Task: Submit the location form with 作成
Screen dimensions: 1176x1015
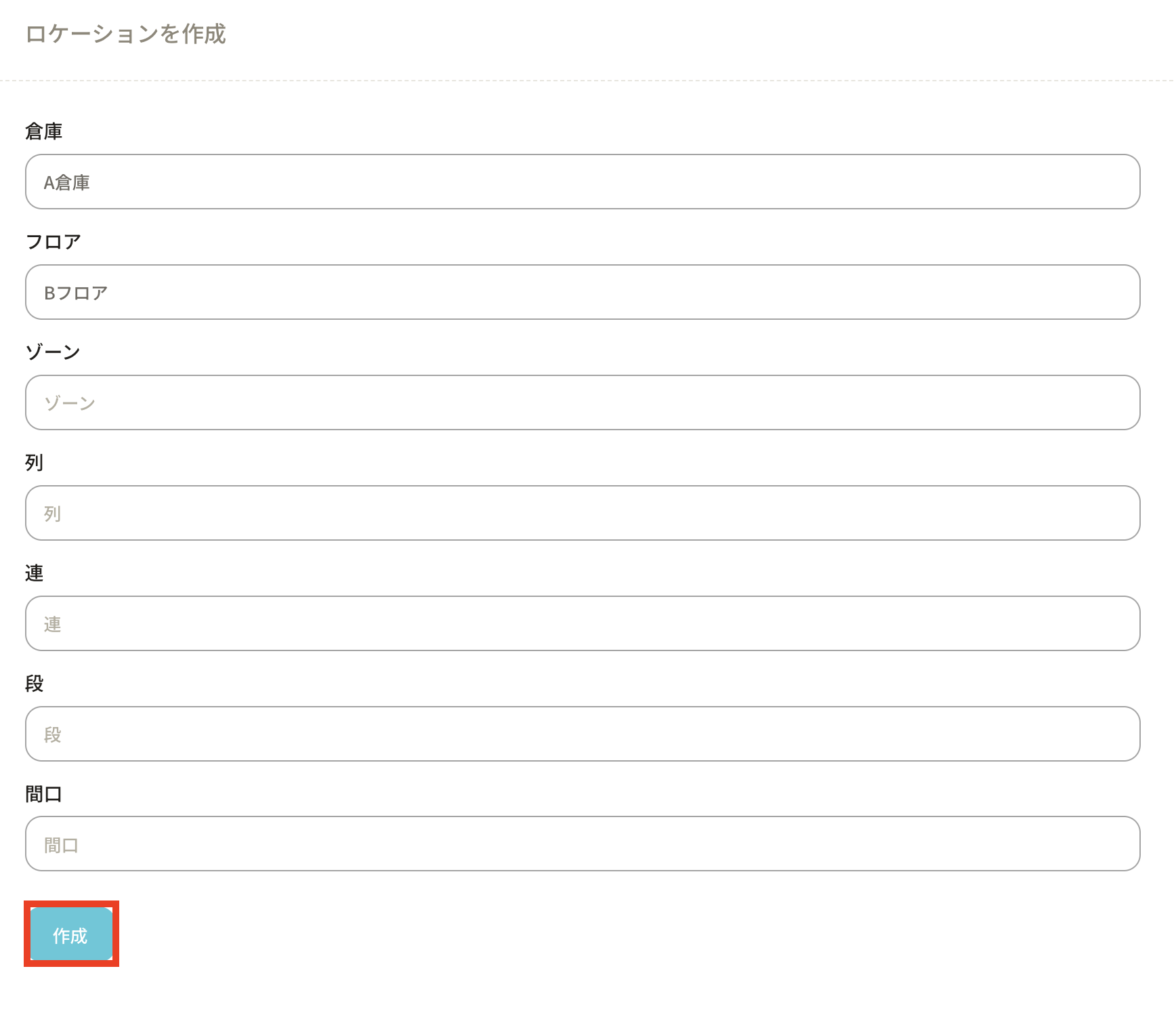Action: [x=71, y=934]
